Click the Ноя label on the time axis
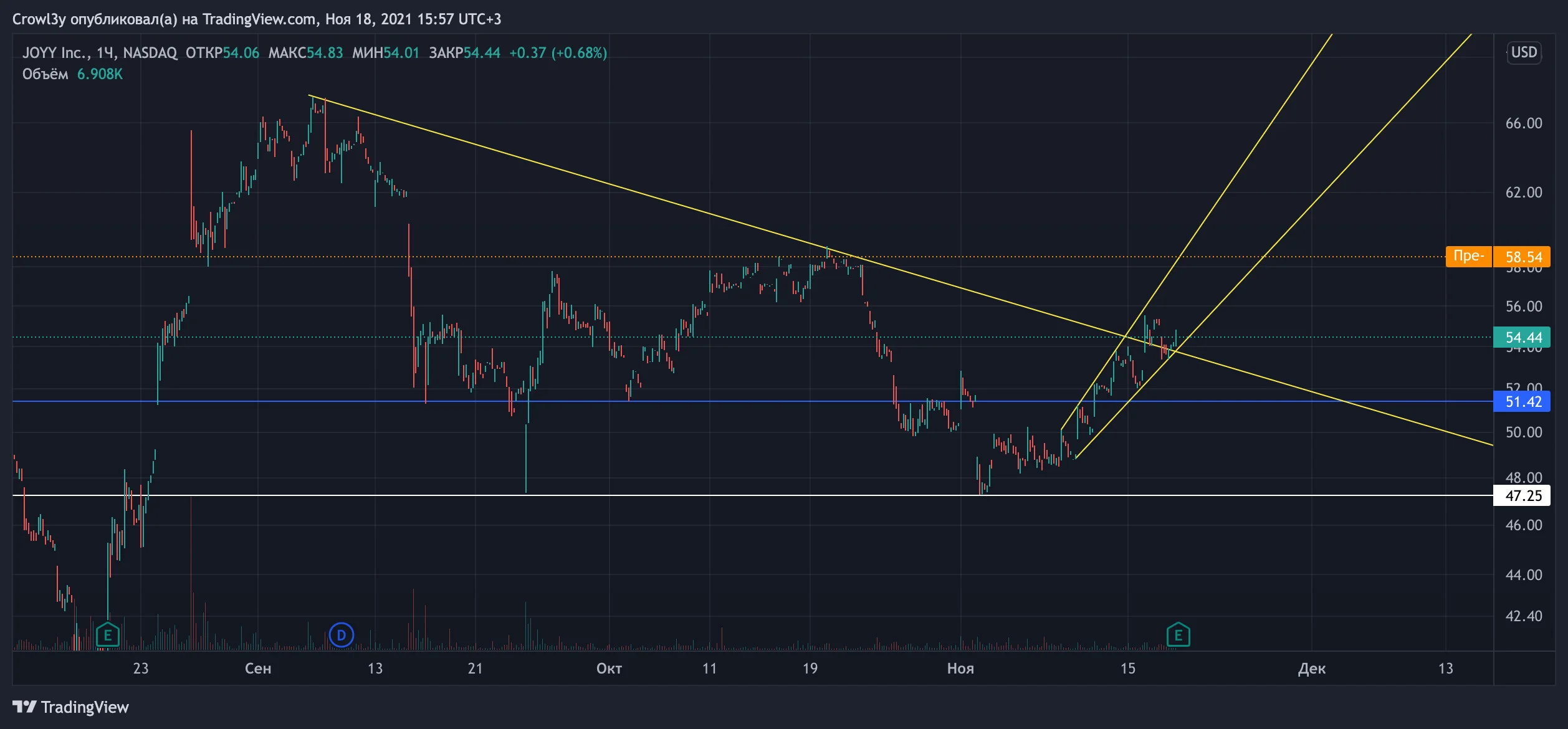1568x729 pixels. coord(960,669)
